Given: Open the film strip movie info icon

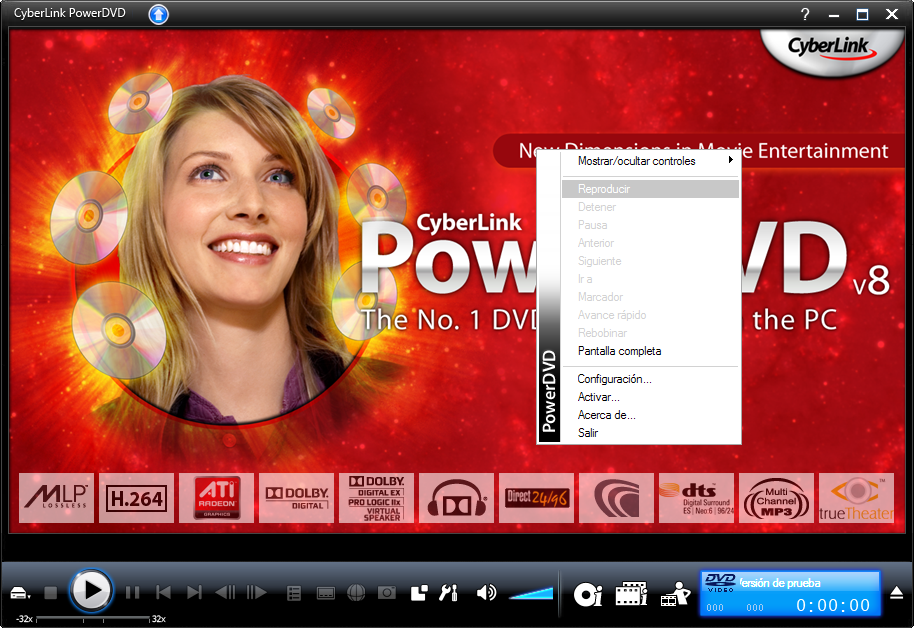Looking at the screenshot, I should [x=631, y=593].
